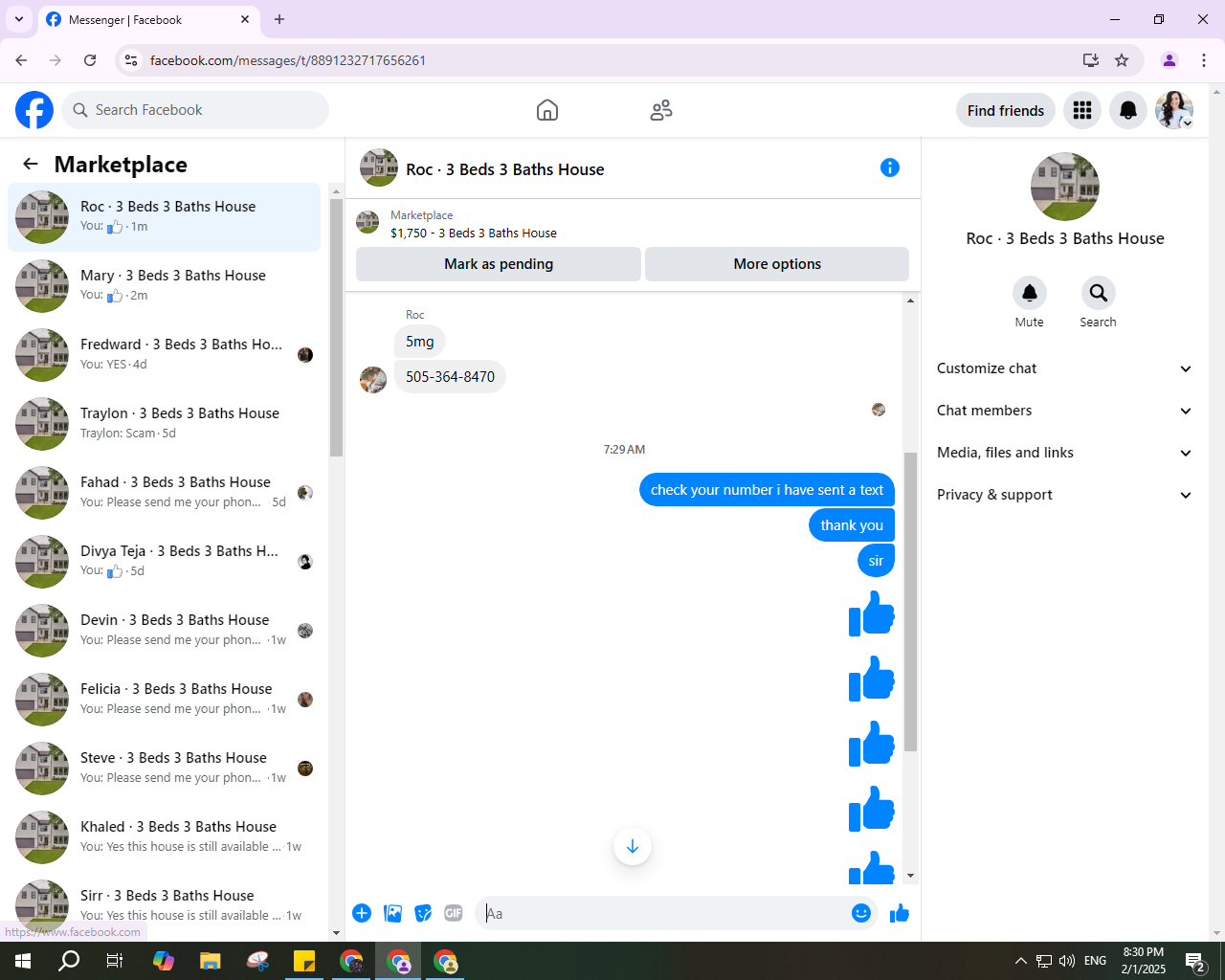Click More options button

click(x=777, y=264)
